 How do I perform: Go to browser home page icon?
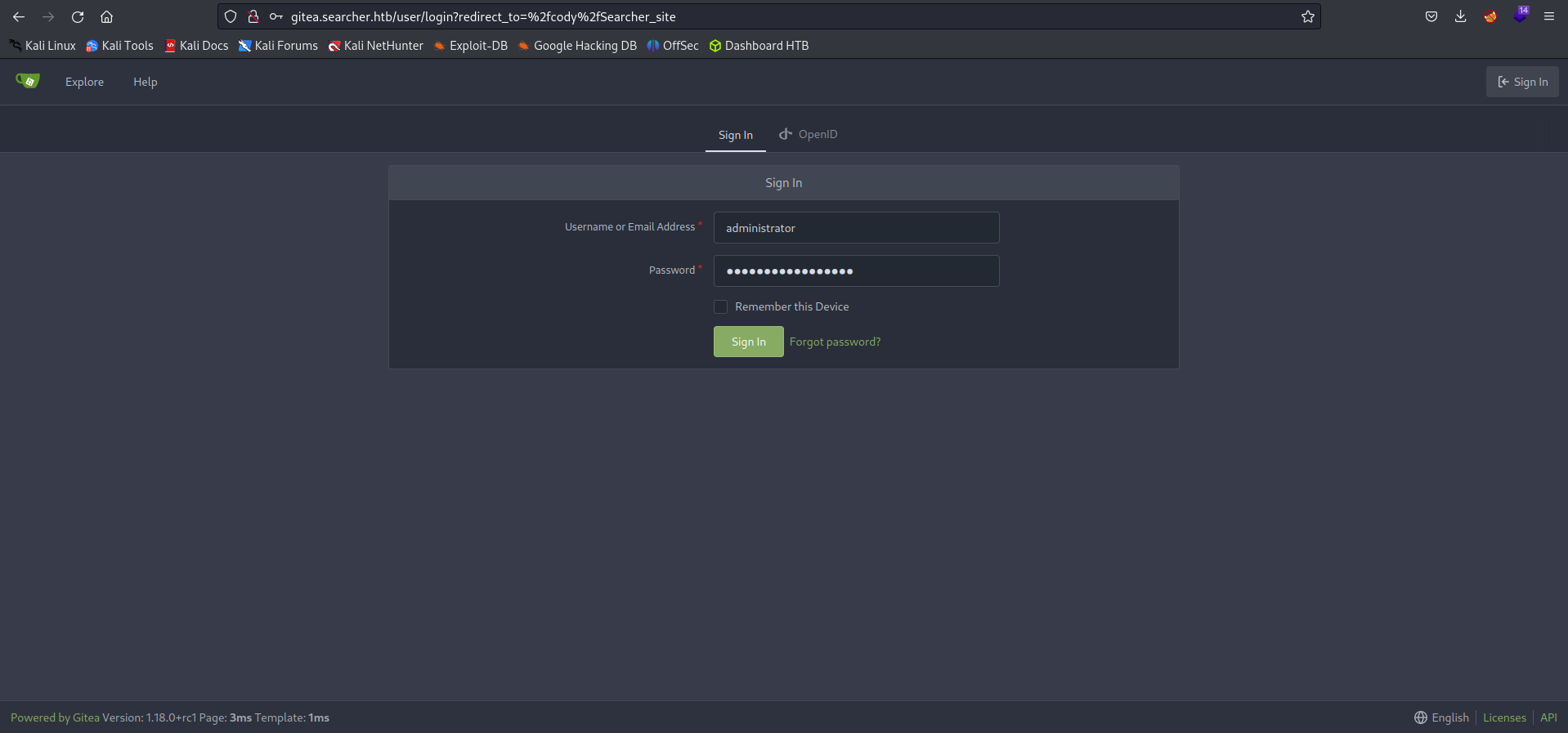tap(106, 17)
